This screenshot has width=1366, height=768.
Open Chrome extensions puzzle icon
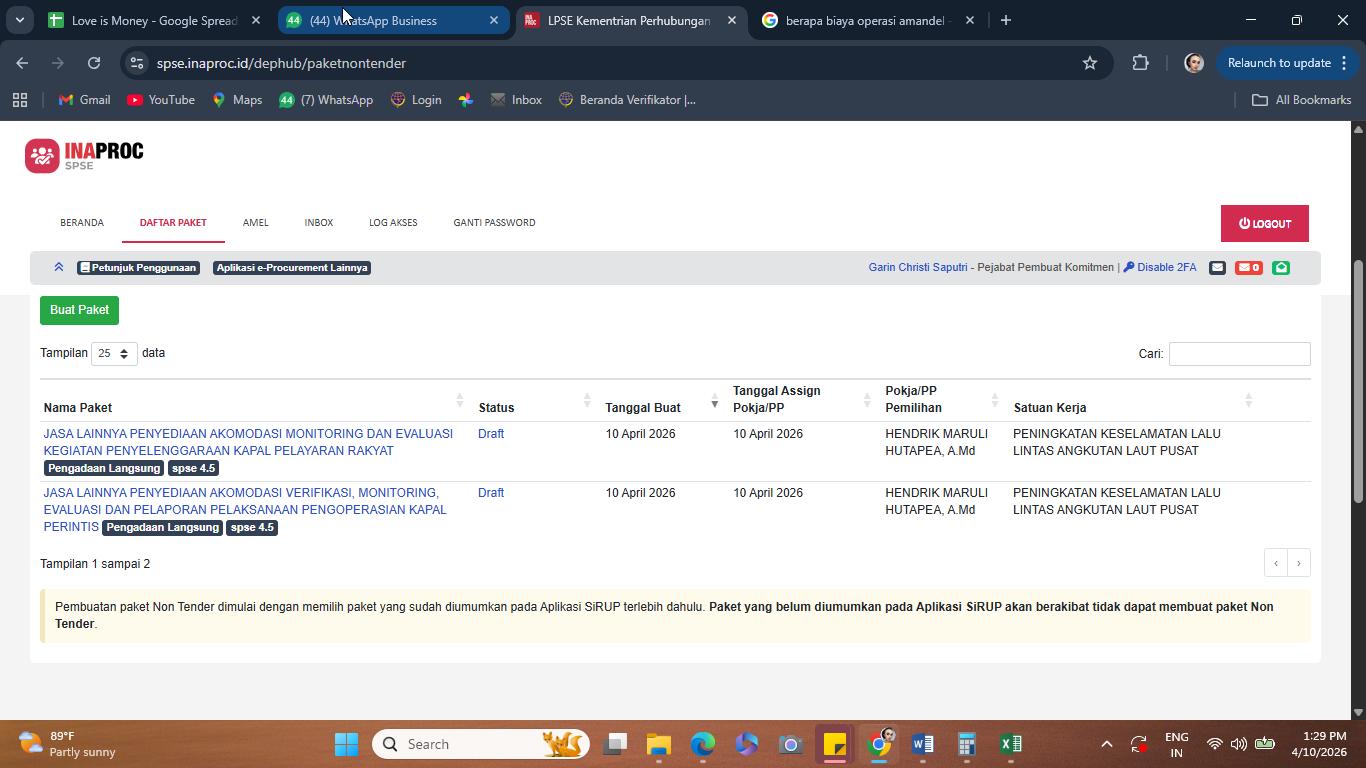tap(1141, 63)
